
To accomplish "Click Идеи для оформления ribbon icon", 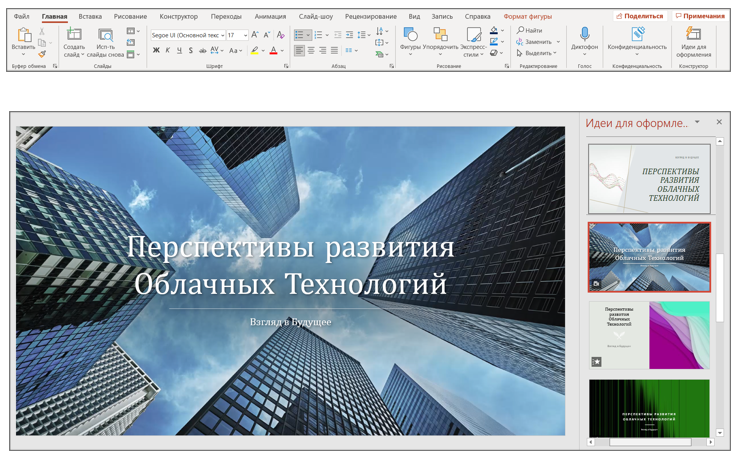I will point(693,34).
